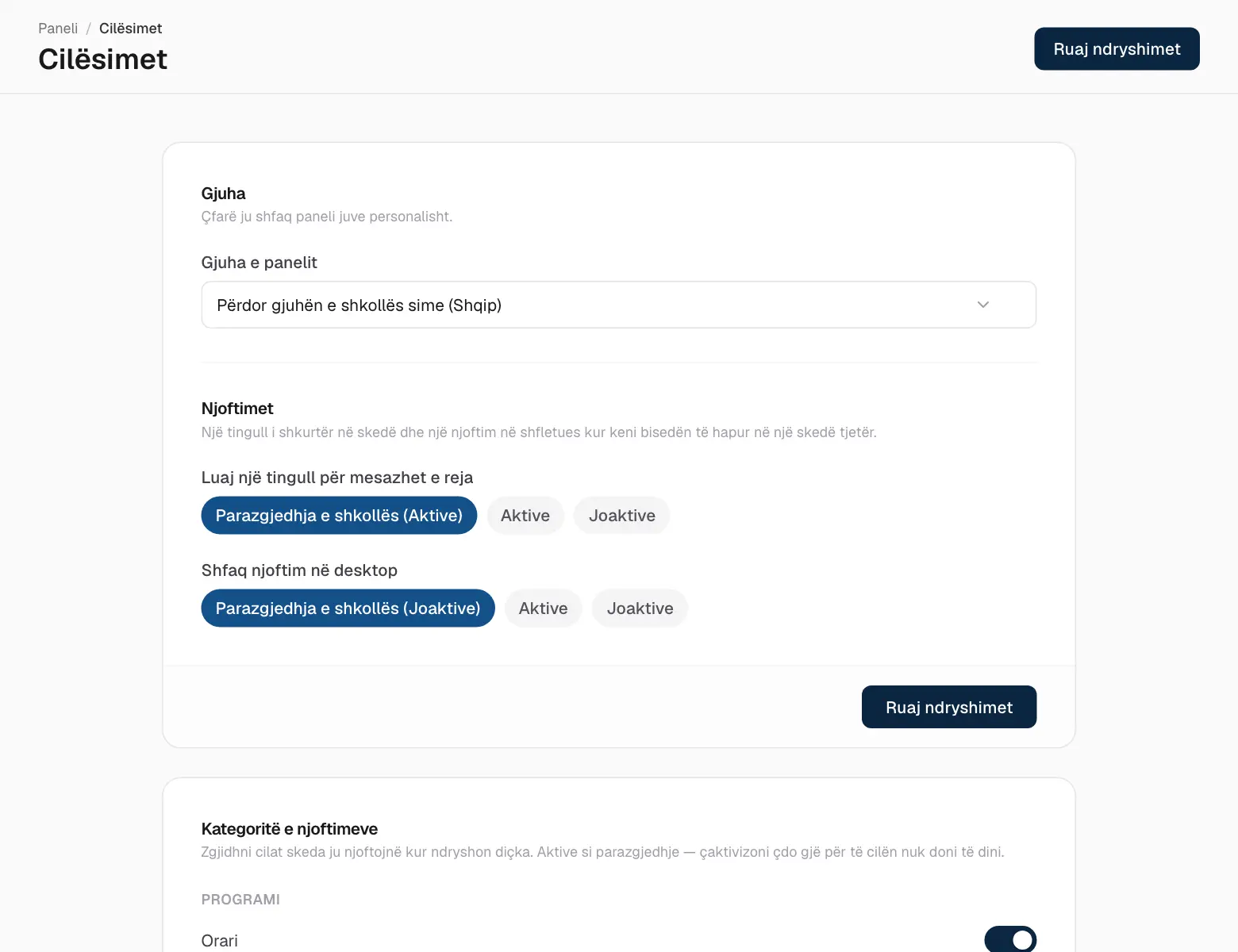1238x952 pixels.
Task: Click the "Gjuha e panelit" field label
Action: pyautogui.click(x=259, y=263)
